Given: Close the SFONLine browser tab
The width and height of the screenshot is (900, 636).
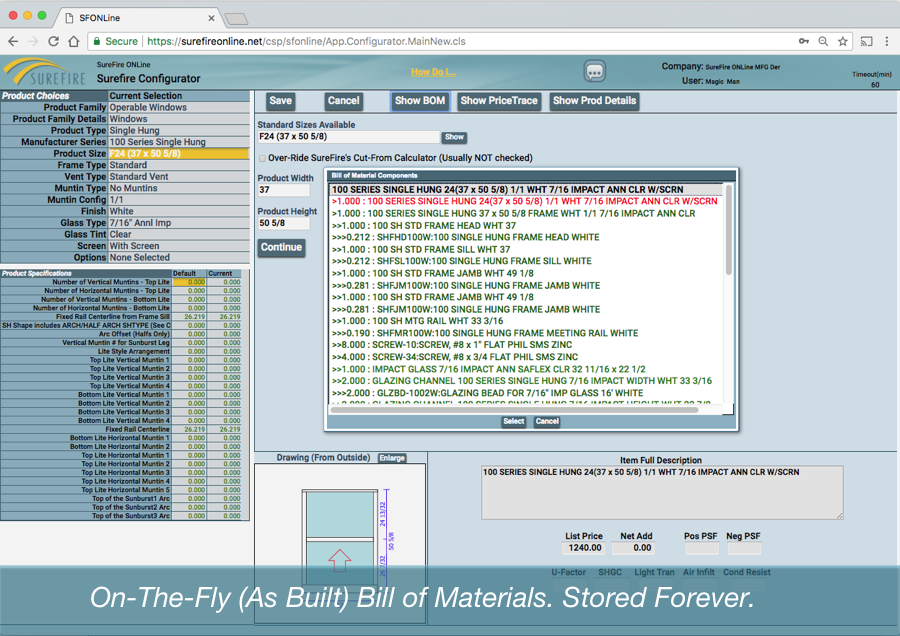Looking at the screenshot, I should click(x=211, y=18).
